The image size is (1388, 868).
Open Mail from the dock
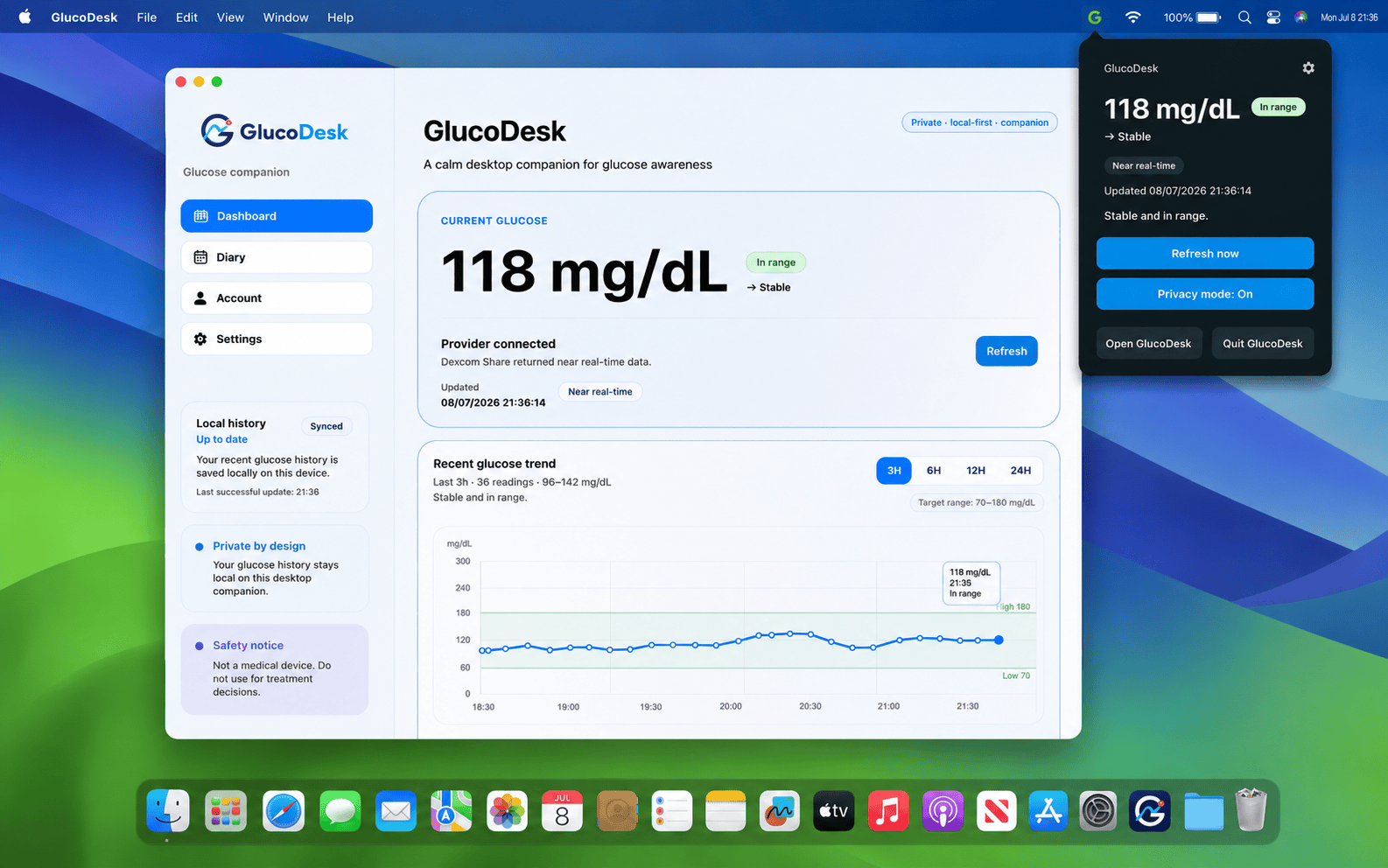[396, 811]
